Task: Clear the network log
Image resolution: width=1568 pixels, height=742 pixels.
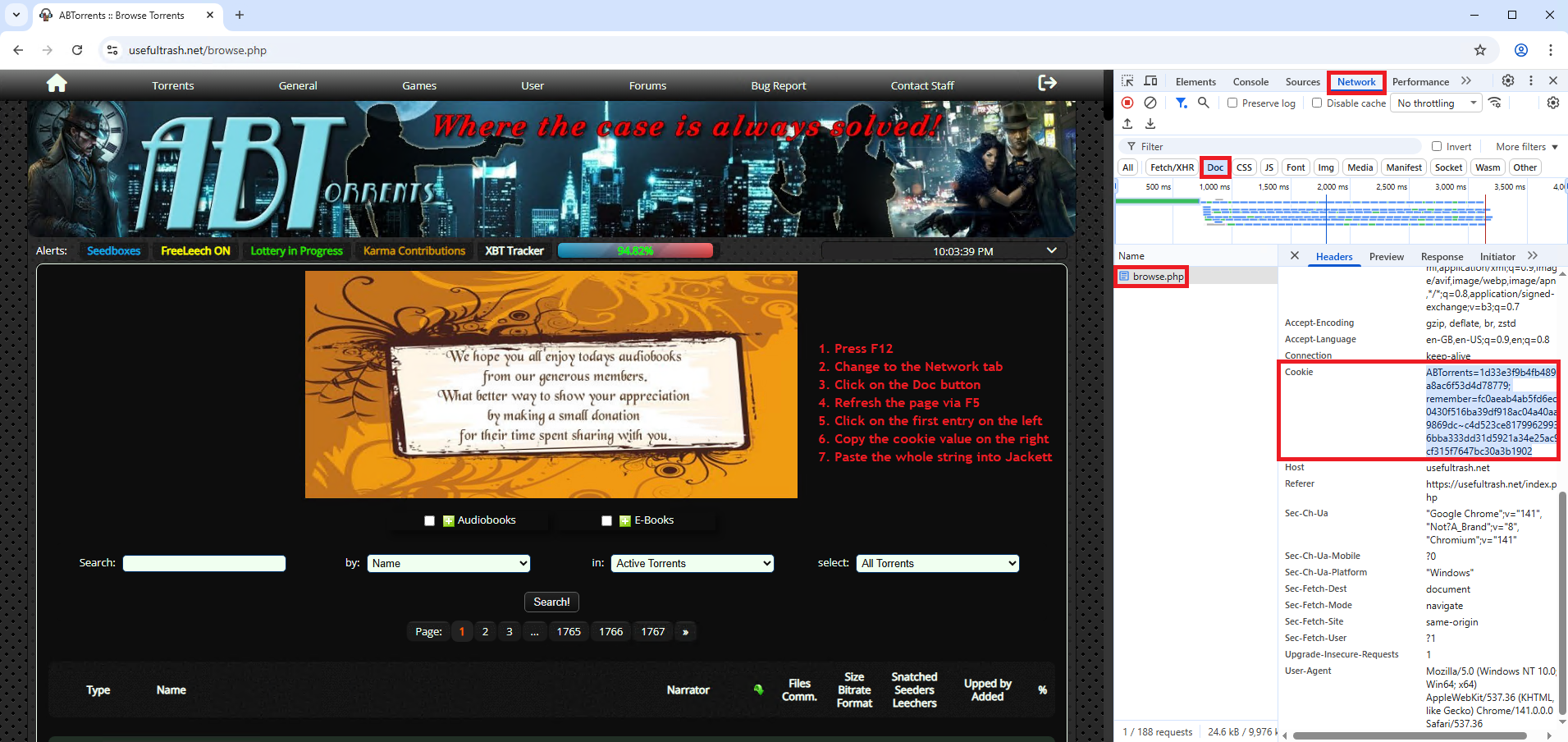Action: click(x=1150, y=103)
